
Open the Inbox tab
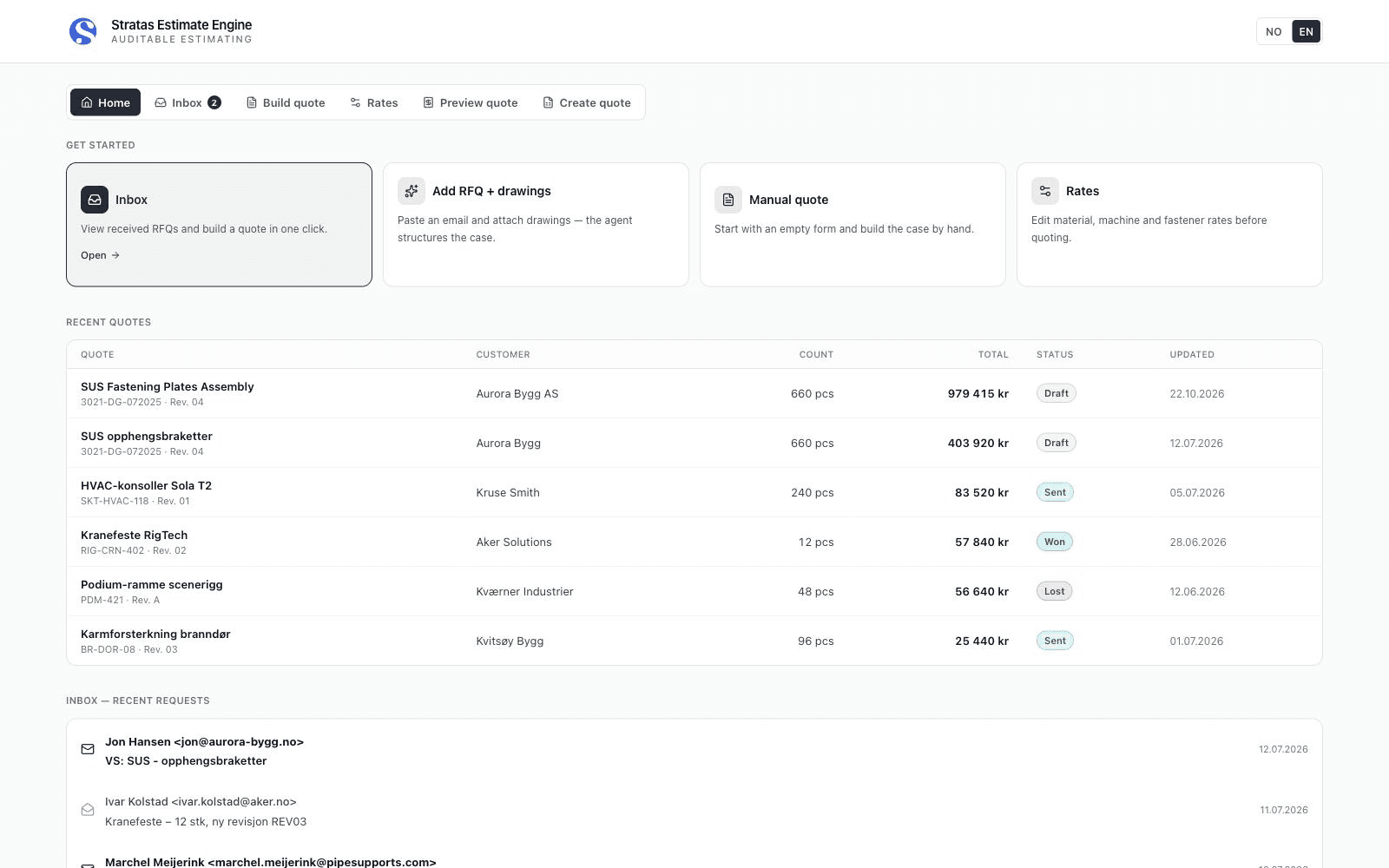point(188,102)
